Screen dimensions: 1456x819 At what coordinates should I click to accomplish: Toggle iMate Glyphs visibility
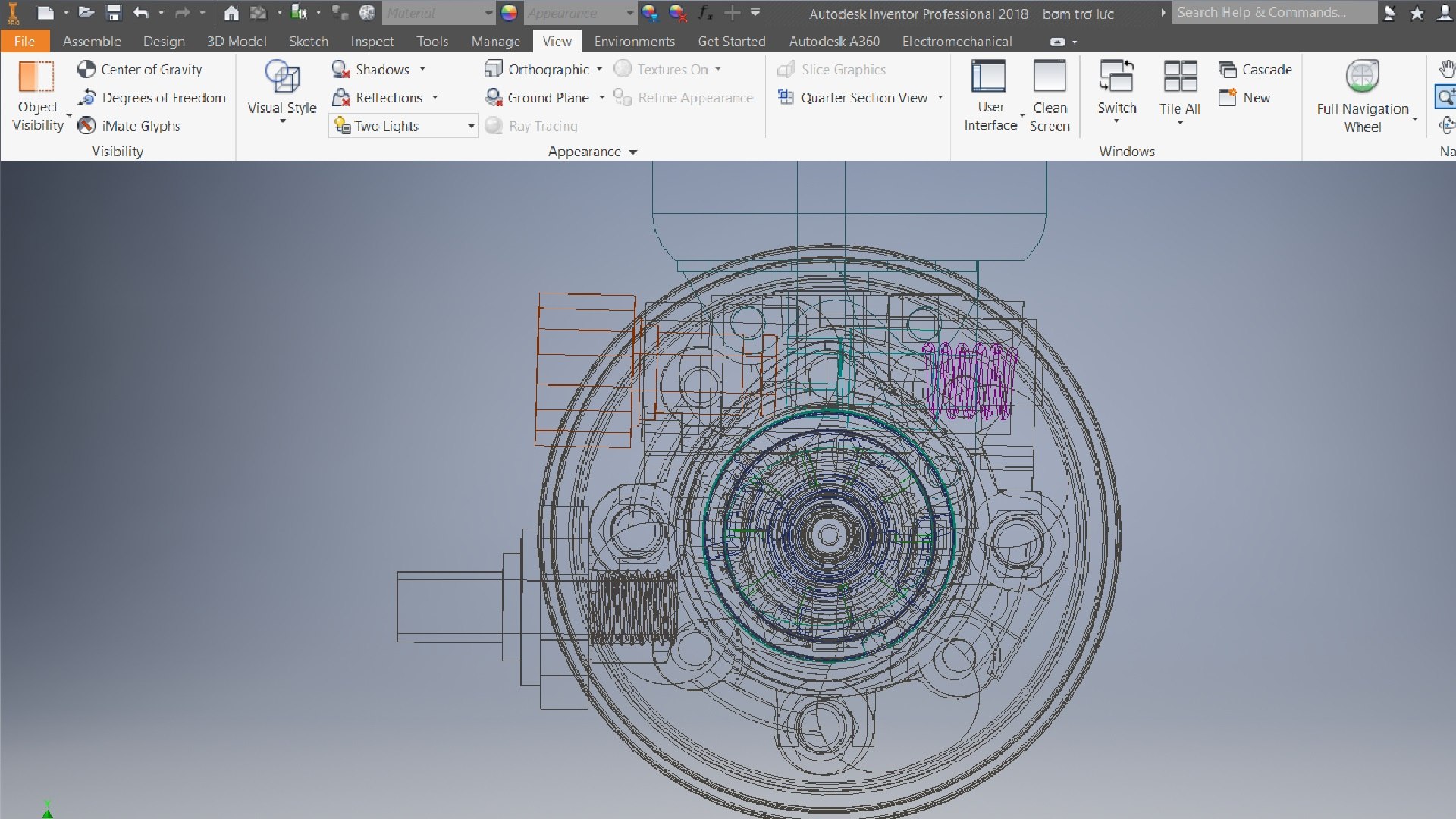tap(130, 125)
